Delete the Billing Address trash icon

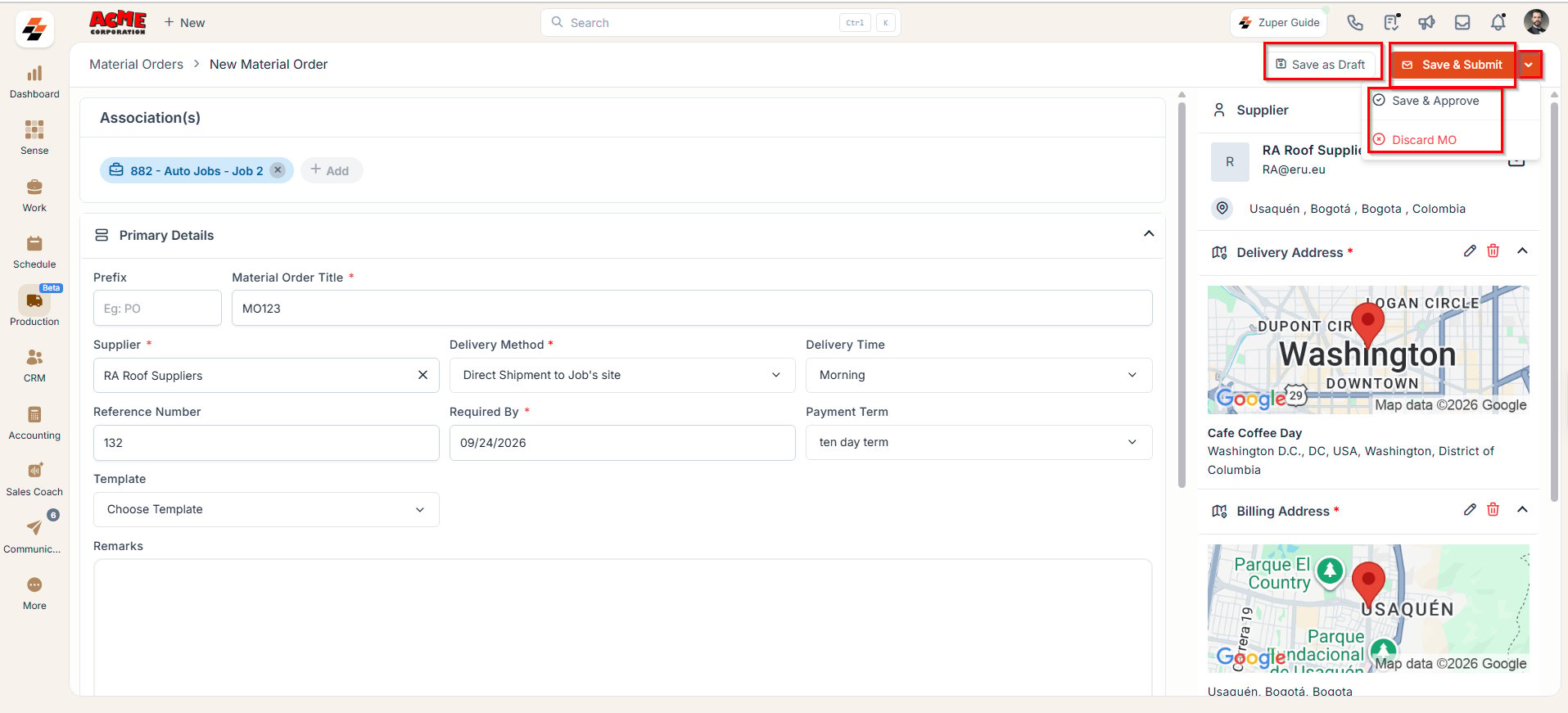pos(1493,510)
